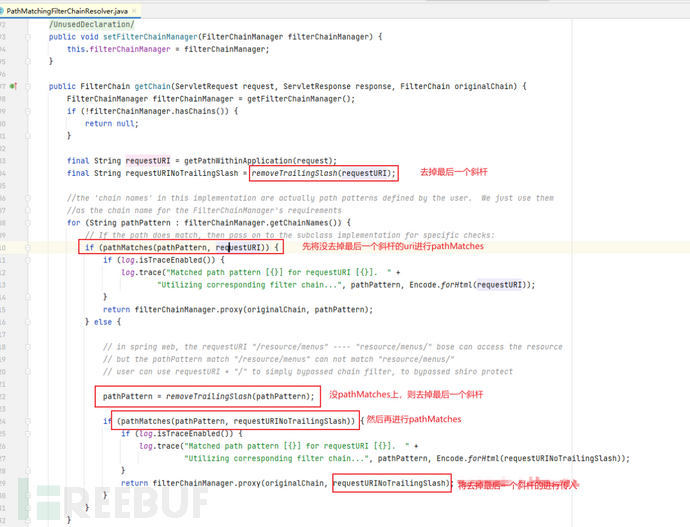The width and height of the screenshot is (690, 527).
Task: Collapse the for (String pathPattern) loop
Action: 27,223
